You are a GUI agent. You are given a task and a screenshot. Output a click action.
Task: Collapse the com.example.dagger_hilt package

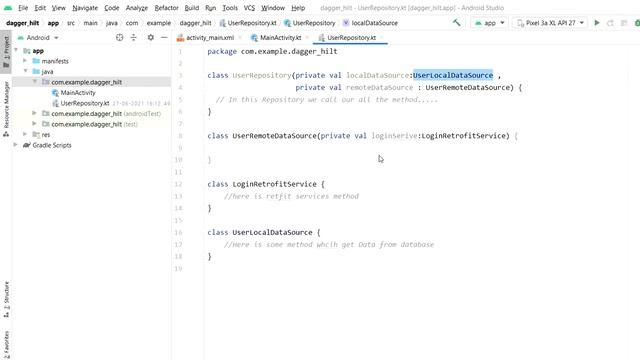pyautogui.click(x=35, y=82)
